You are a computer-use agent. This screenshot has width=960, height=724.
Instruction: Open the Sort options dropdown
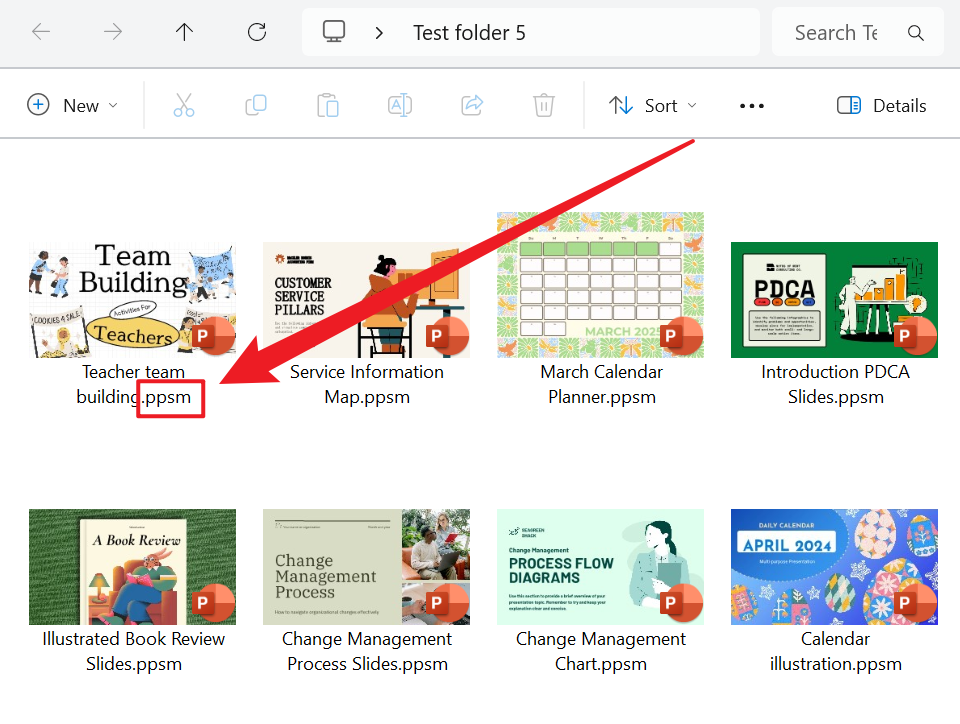(x=653, y=105)
